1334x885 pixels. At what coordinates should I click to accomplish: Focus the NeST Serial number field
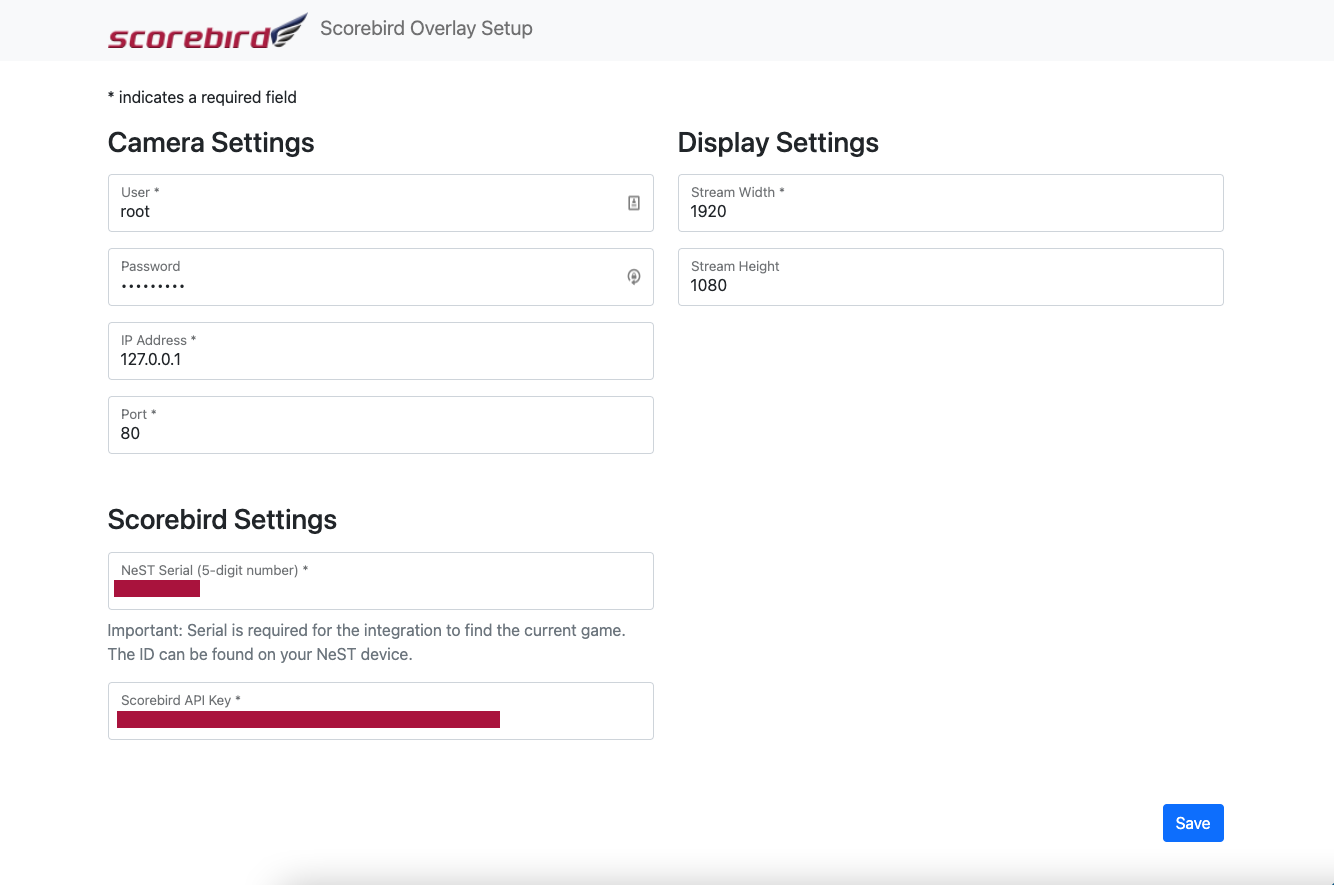click(381, 581)
